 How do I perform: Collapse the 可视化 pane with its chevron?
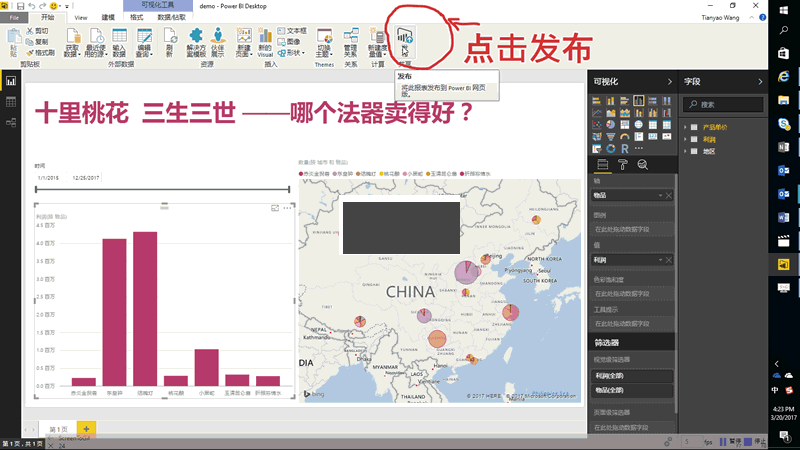click(669, 82)
